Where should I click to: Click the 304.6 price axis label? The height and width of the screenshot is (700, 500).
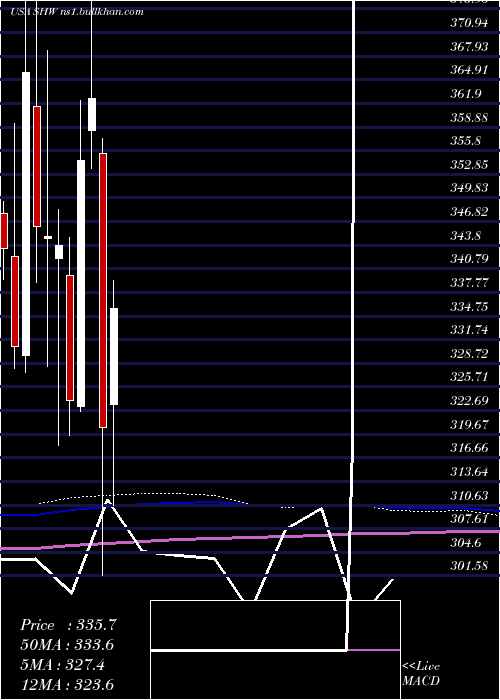(466, 542)
